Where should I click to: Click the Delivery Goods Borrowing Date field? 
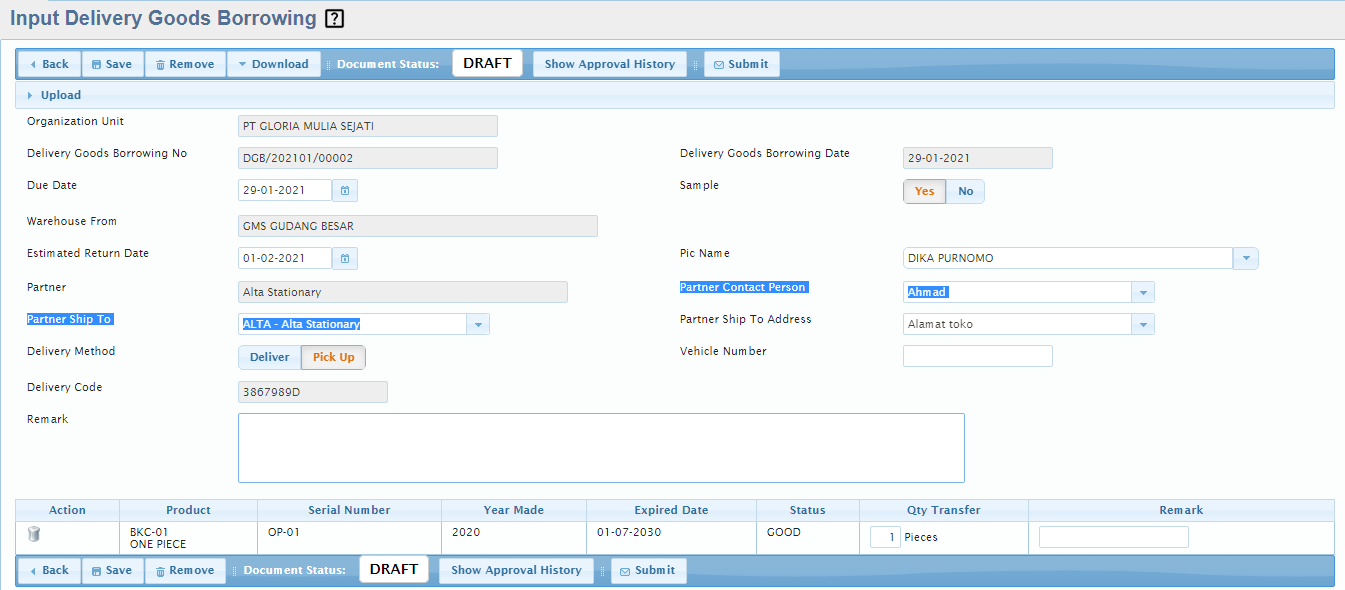[978, 158]
